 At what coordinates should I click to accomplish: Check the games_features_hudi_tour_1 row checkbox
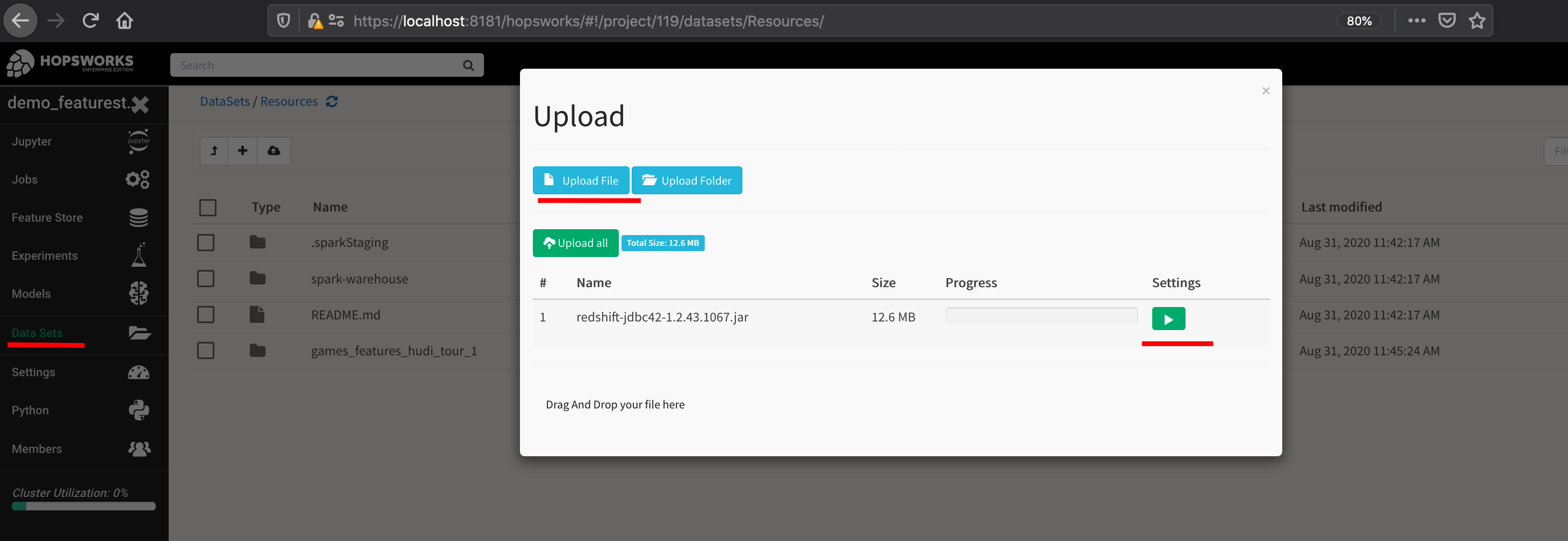(206, 350)
